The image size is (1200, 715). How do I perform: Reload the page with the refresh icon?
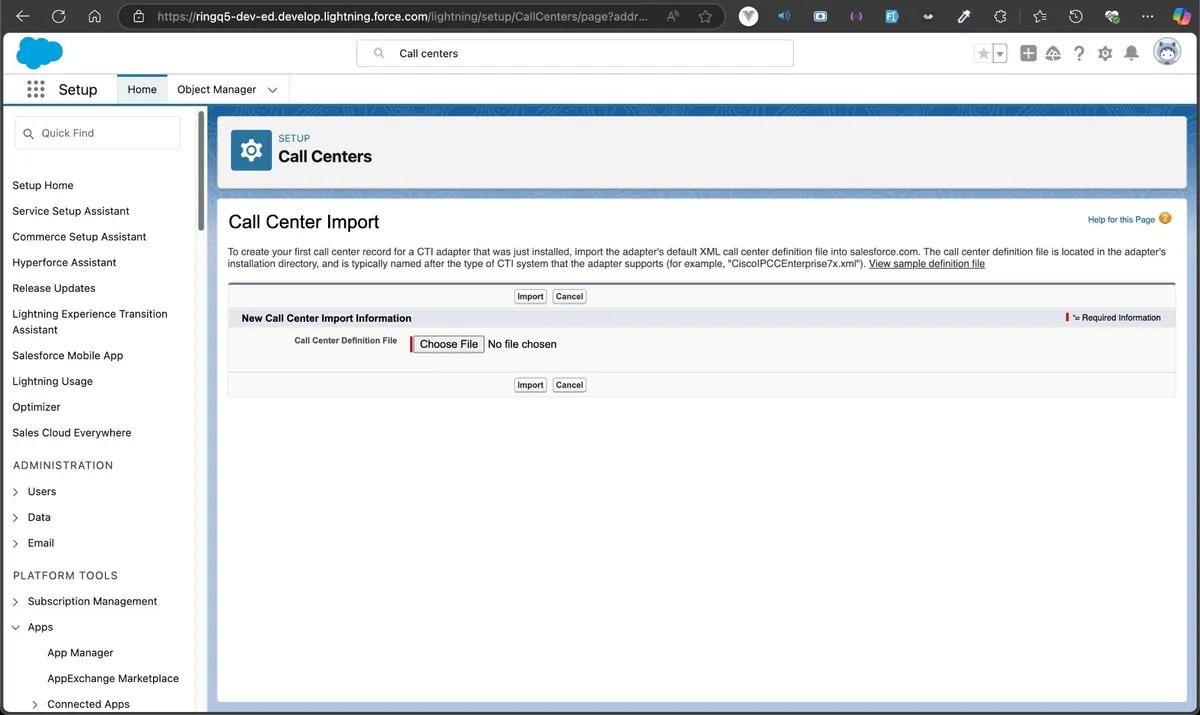coord(58,16)
